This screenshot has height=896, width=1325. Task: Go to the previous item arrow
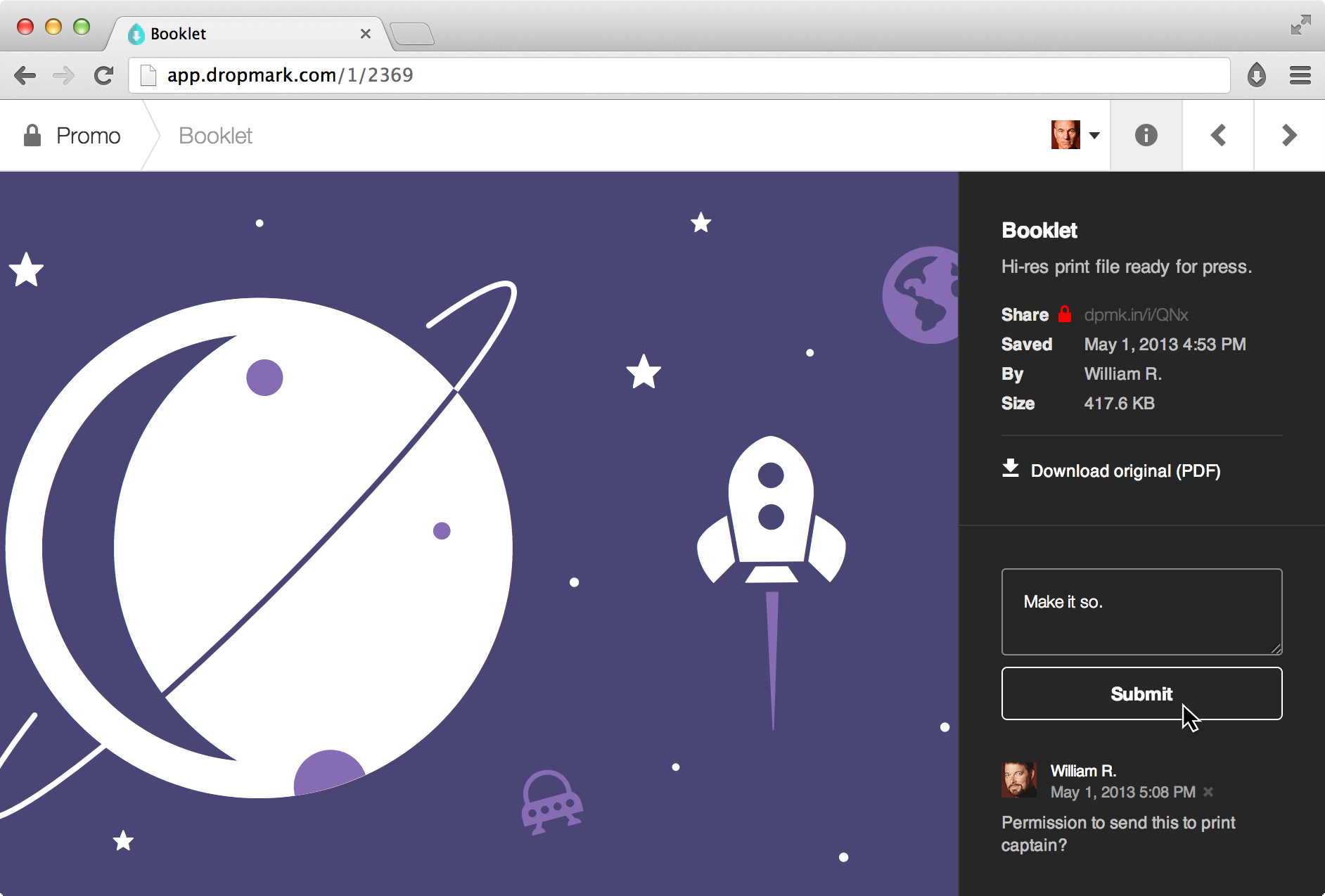click(x=1218, y=135)
